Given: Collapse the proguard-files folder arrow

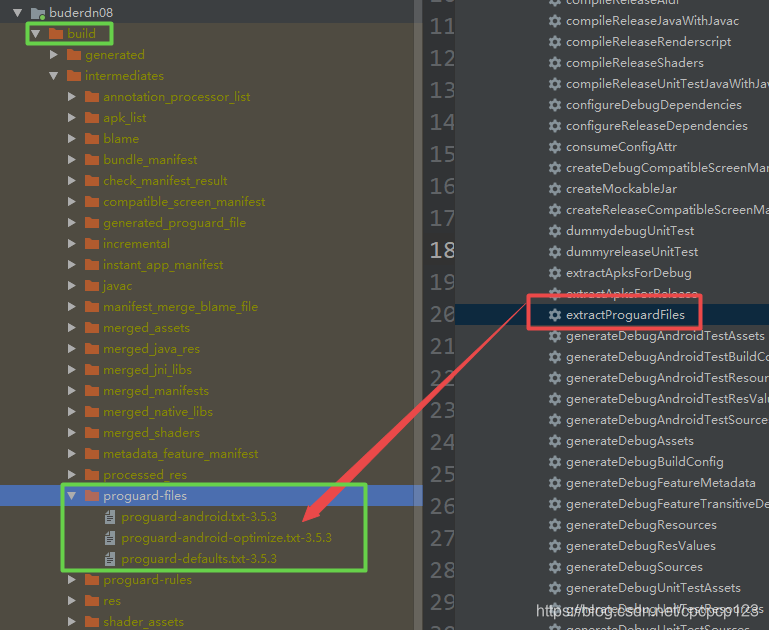Looking at the screenshot, I should (x=72, y=496).
